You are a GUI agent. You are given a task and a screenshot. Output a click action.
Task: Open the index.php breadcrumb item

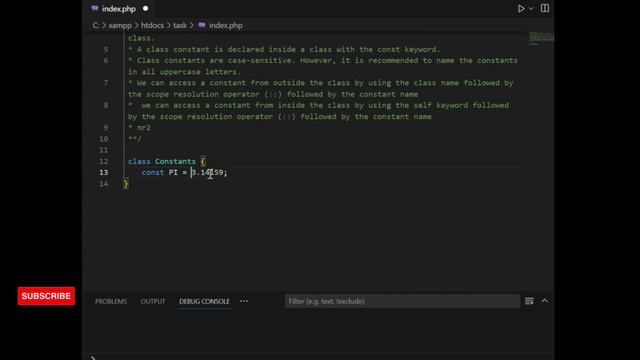click(x=226, y=25)
